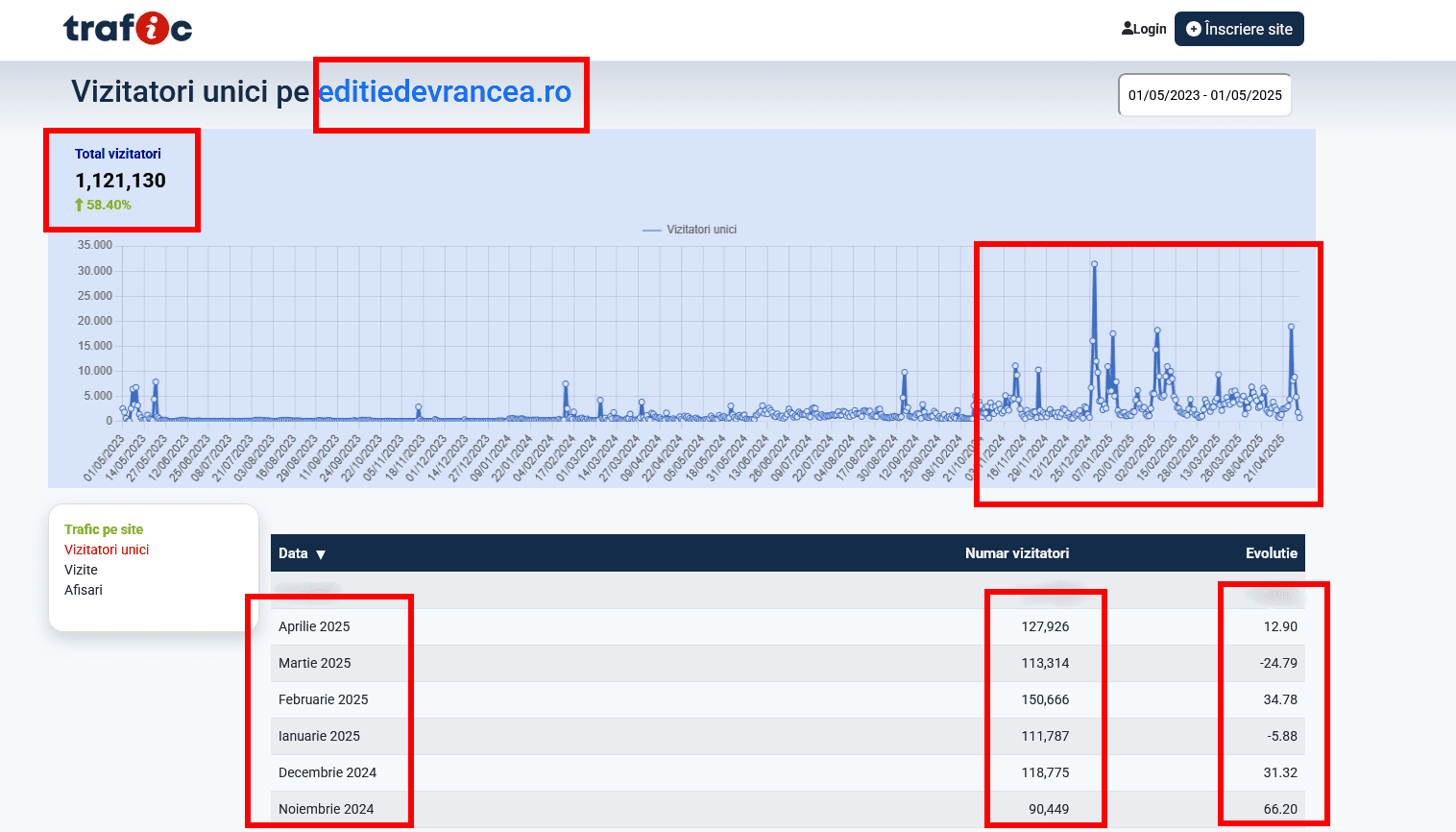The image size is (1456, 832).
Task: Open the 01/05/2023 - 01/05/2025 date range picker
Action: coord(1204,95)
